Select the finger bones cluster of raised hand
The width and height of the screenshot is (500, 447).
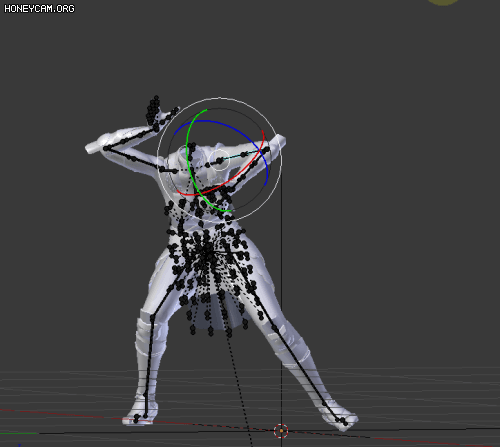point(153,112)
